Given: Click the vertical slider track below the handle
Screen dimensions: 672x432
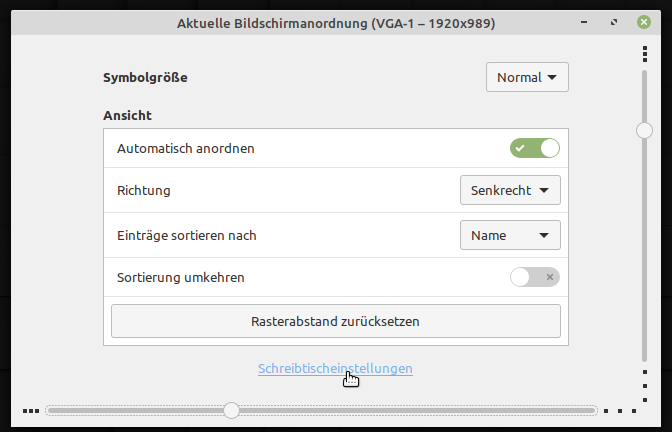Looking at the screenshot, I should coord(645,250).
